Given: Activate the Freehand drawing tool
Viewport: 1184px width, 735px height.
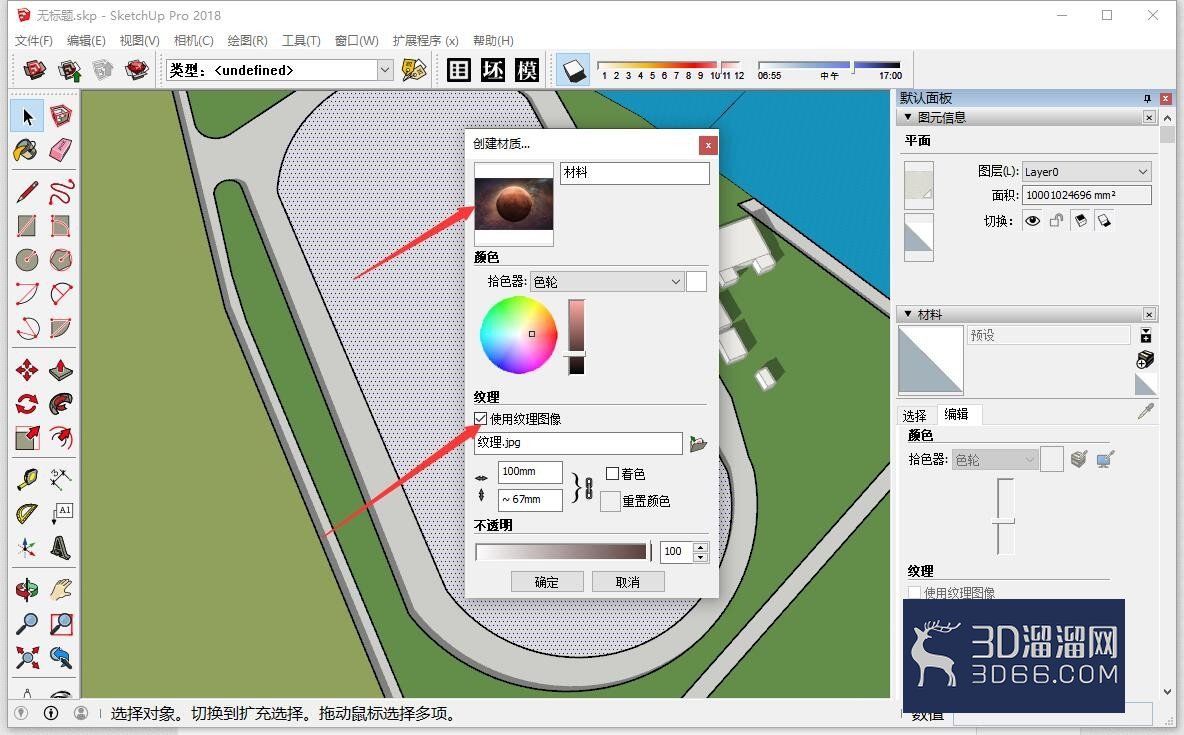Looking at the screenshot, I should [60, 192].
